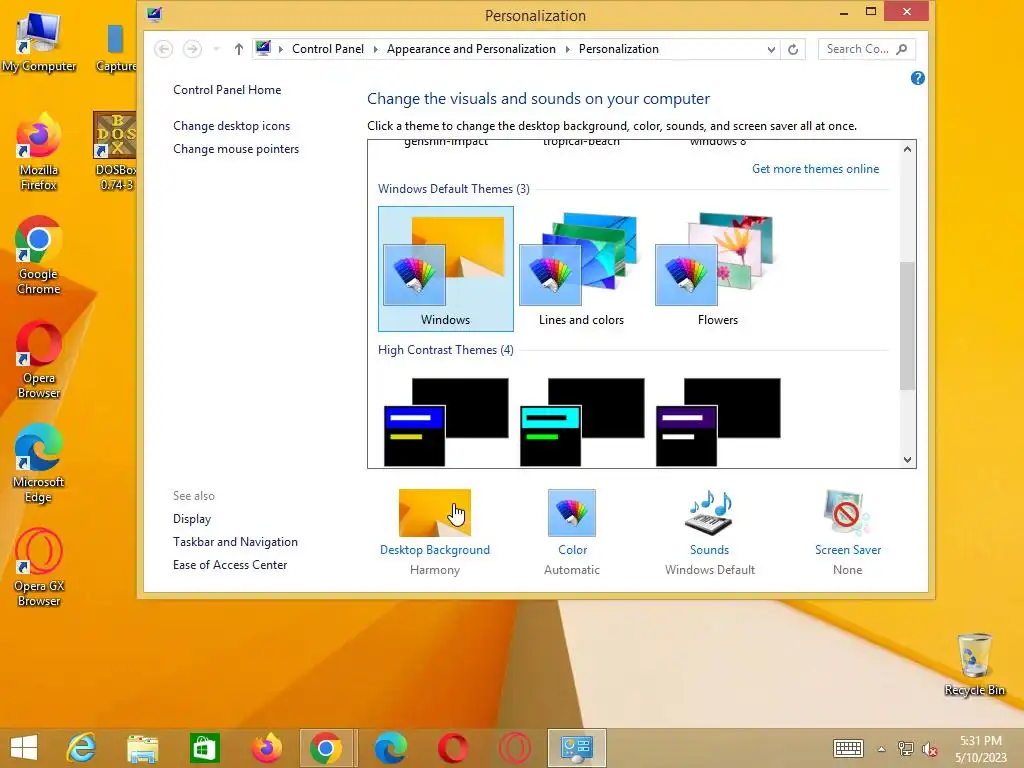Open the Screen Saver settings icon

[847, 513]
